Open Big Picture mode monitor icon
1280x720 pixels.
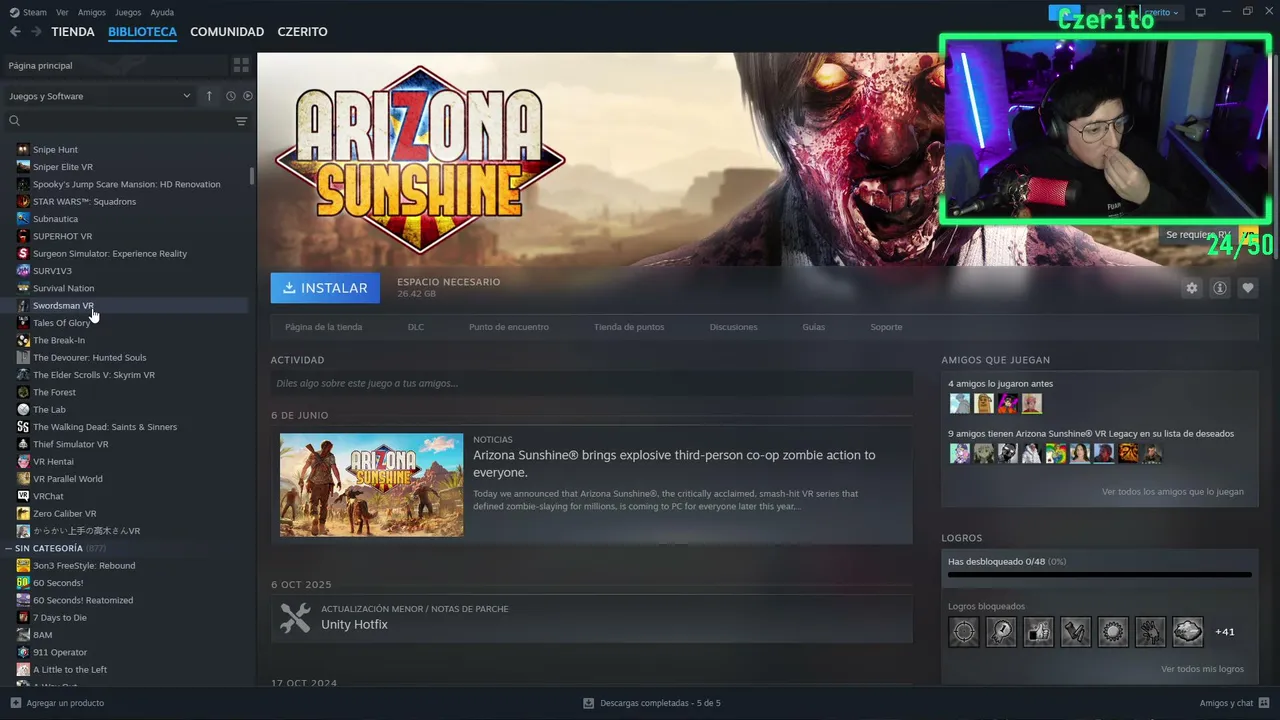[1201, 12]
